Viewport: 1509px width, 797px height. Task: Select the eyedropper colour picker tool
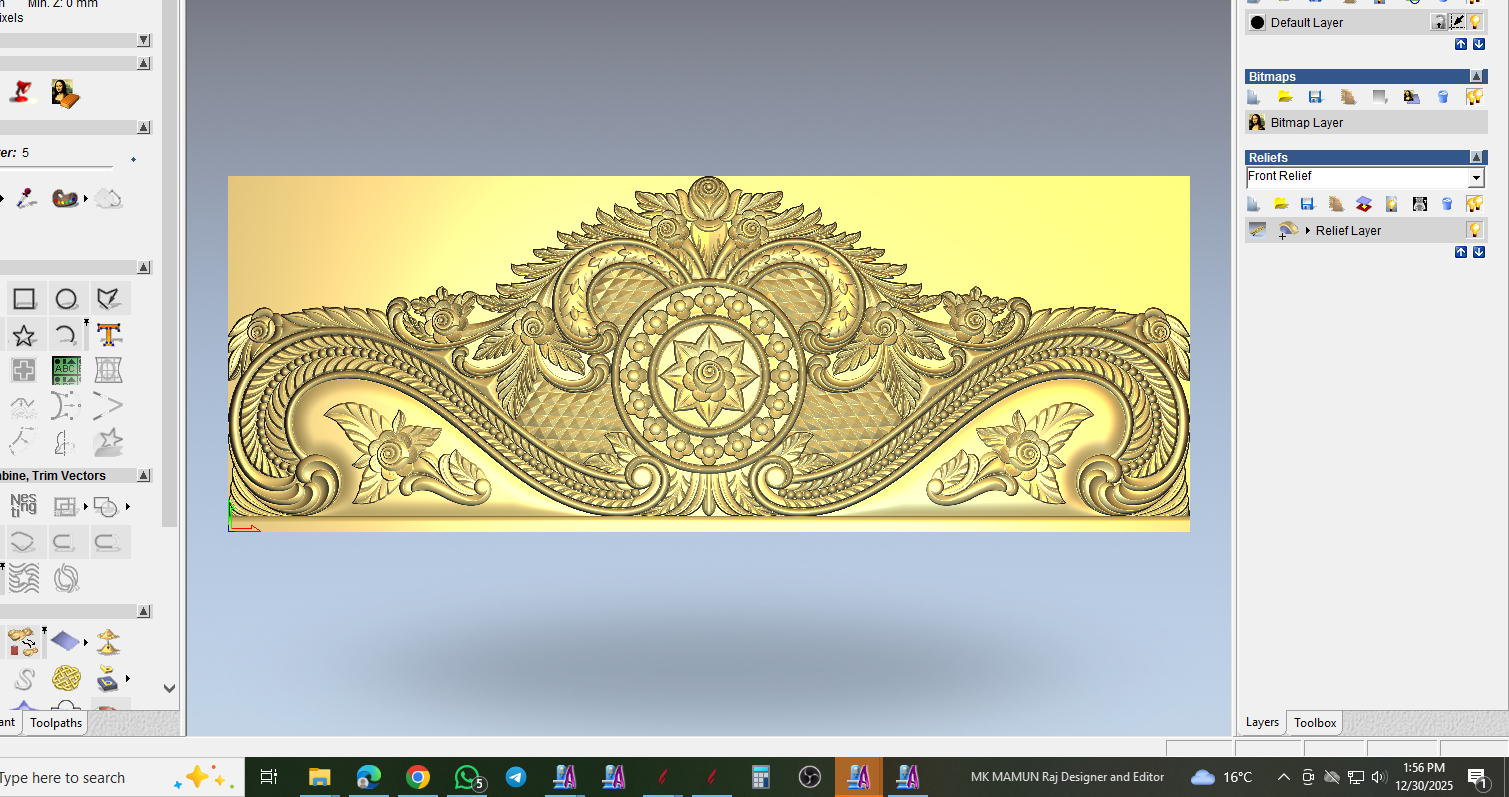tap(26, 198)
